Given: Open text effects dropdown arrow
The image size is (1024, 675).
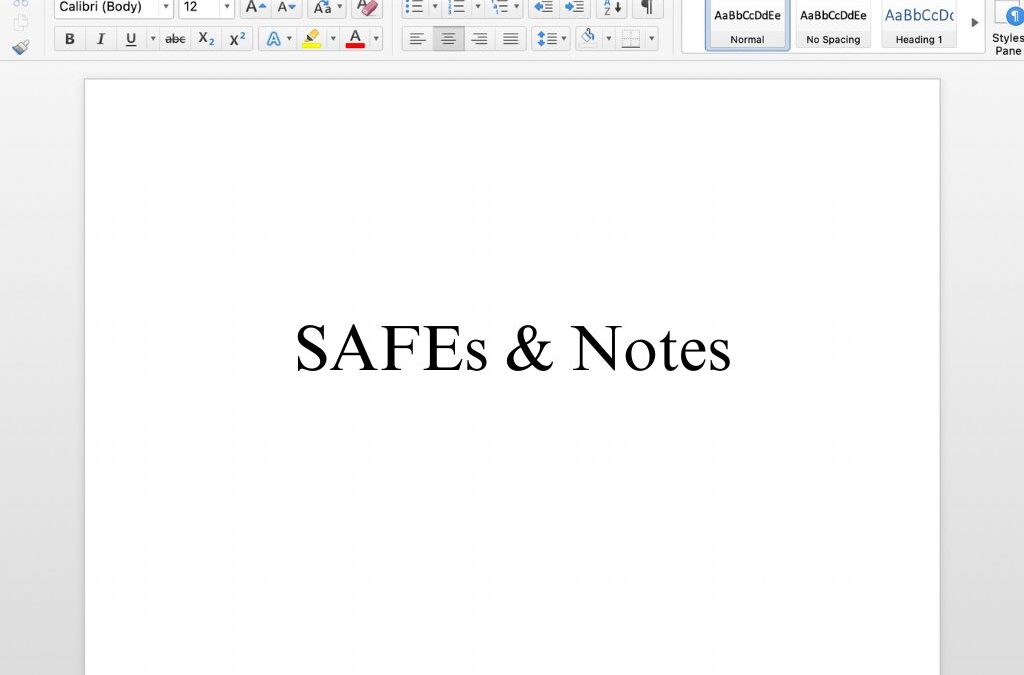Looking at the screenshot, I should point(289,39).
